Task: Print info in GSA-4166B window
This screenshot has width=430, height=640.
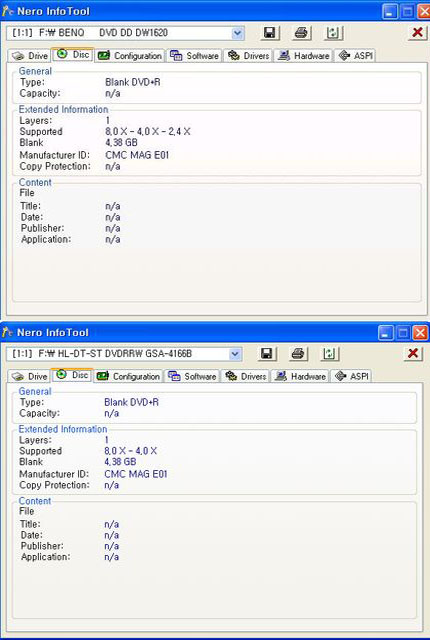Action: pyautogui.click(x=299, y=353)
